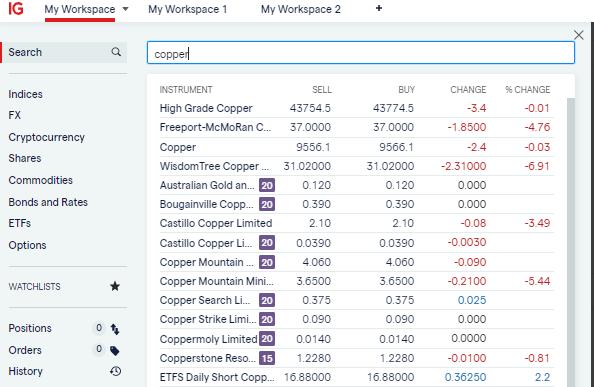594x387 pixels.
Task: Click the 20 badge on Bougainville Copper row
Action: click(267, 204)
